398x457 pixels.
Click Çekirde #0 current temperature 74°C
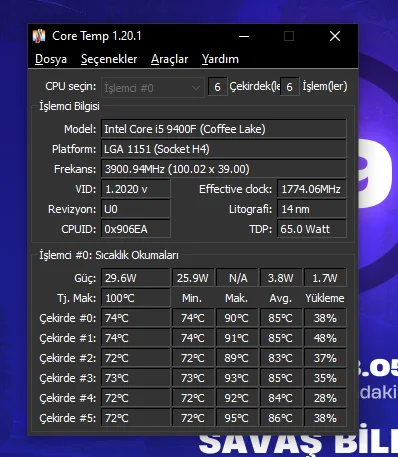coord(136,318)
